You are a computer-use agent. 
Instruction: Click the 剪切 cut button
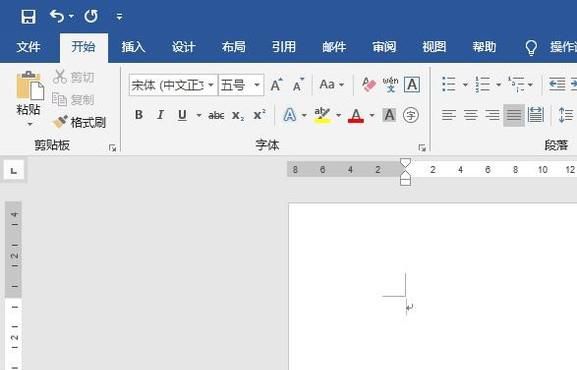[74, 77]
